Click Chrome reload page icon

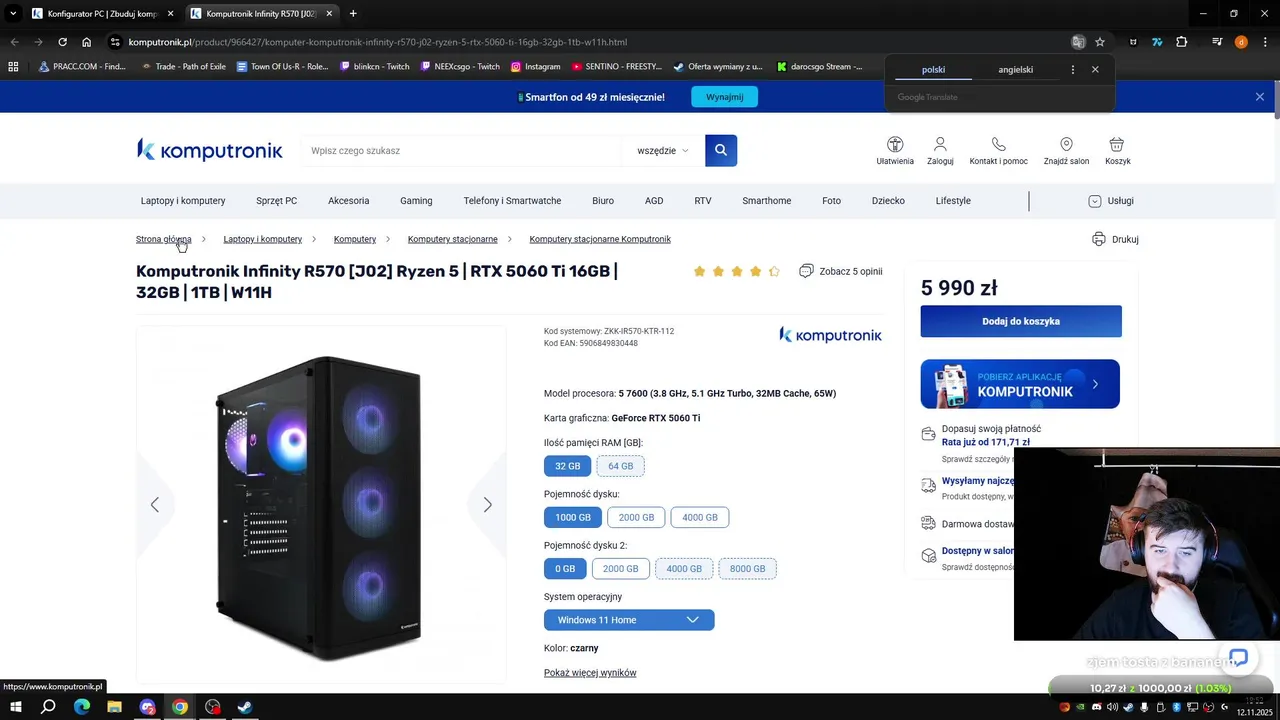click(x=62, y=42)
